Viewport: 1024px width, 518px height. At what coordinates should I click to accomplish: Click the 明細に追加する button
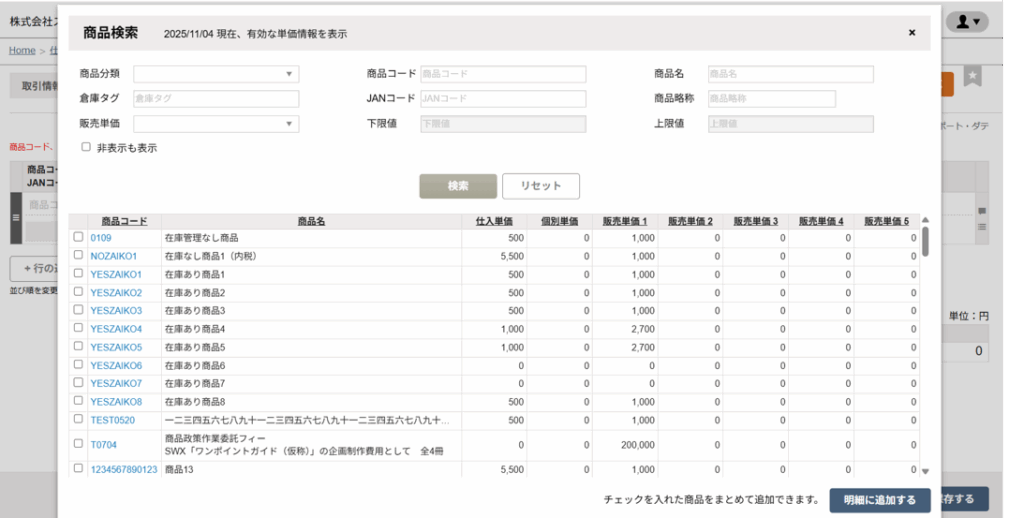[879, 500]
